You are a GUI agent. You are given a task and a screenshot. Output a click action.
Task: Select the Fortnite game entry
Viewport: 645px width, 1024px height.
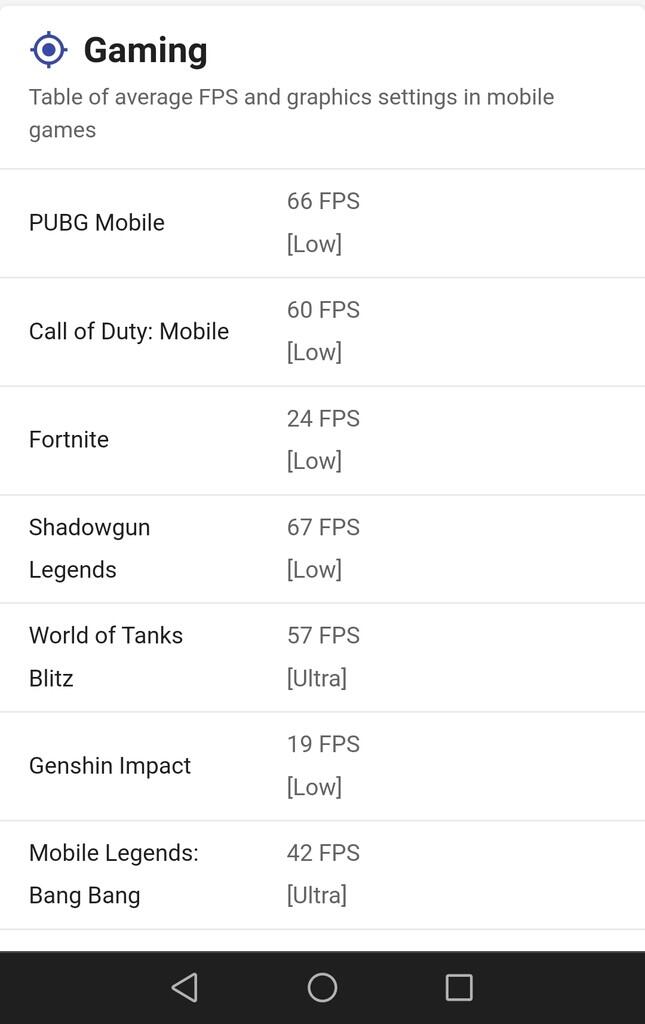coord(69,440)
